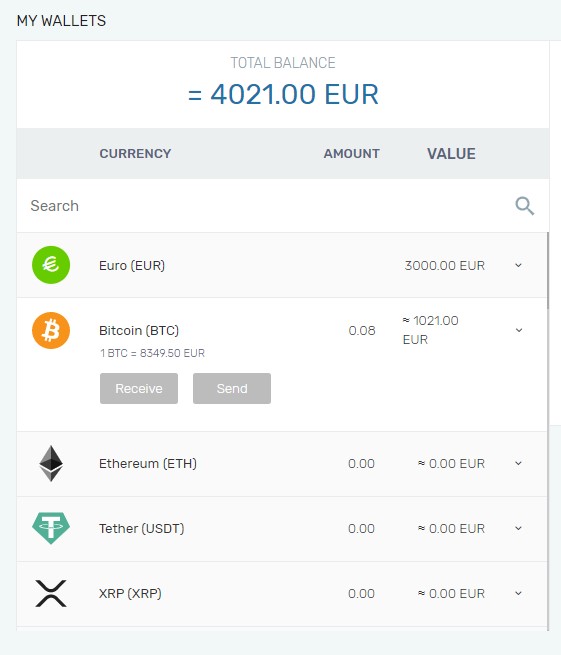Sort by the AMOUNT column header
Viewport: 561px width, 655px height.
(x=352, y=154)
